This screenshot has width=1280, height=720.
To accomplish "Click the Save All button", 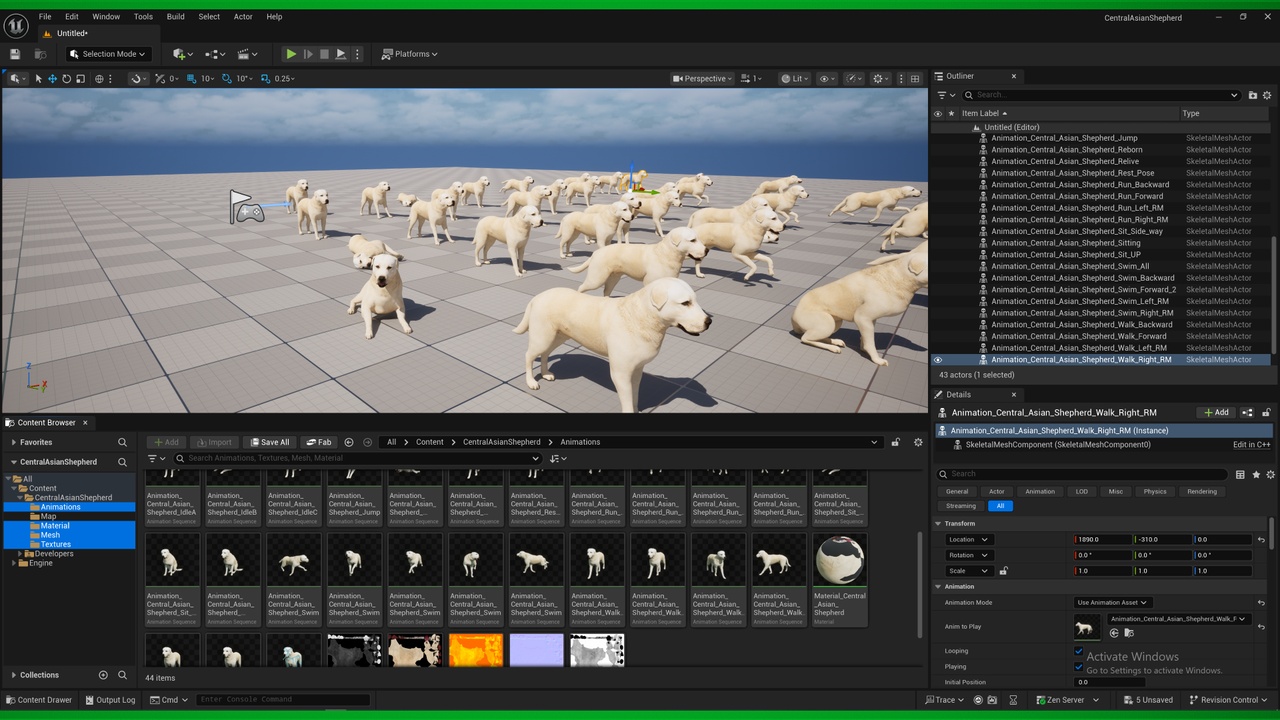I will [269, 442].
